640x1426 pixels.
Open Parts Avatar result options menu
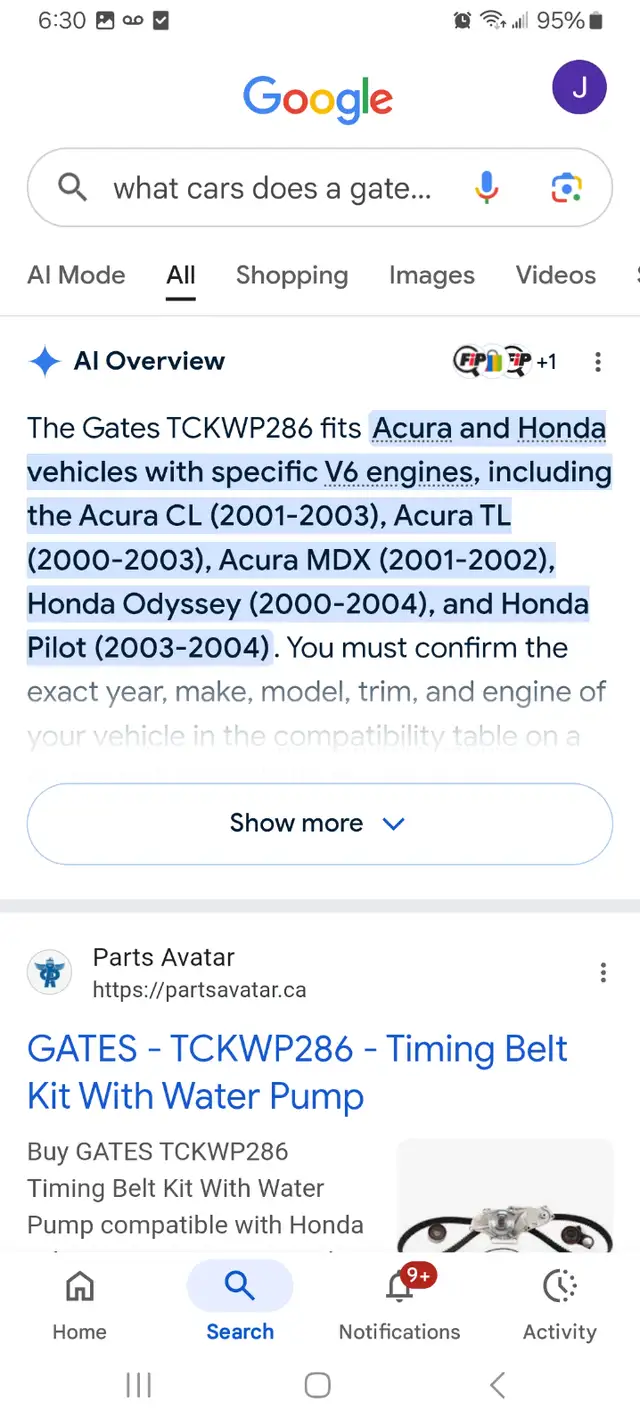603,972
